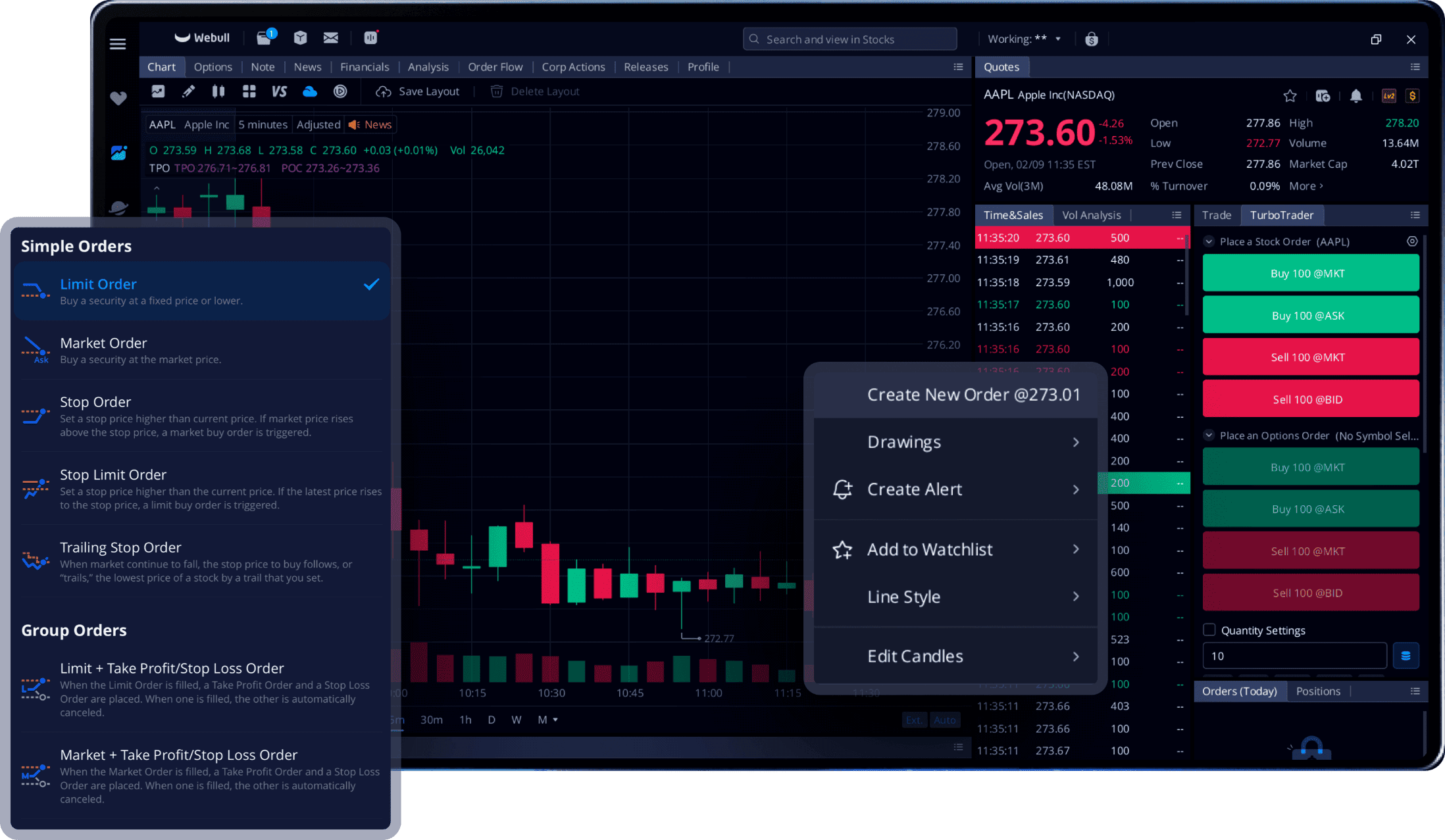Open the four-square grid layout icon
Viewport: 1445px width, 840px height.
pos(249,91)
